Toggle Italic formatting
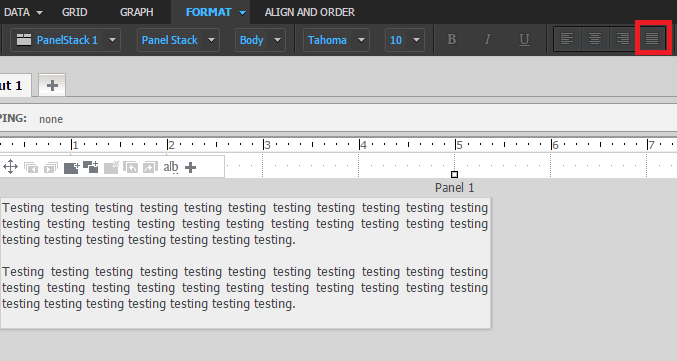This screenshot has height=361, width=677. [x=487, y=39]
